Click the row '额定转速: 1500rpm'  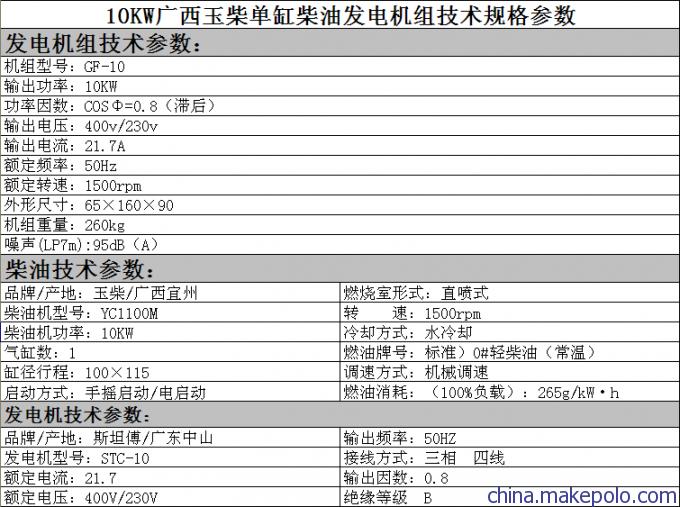point(340,186)
